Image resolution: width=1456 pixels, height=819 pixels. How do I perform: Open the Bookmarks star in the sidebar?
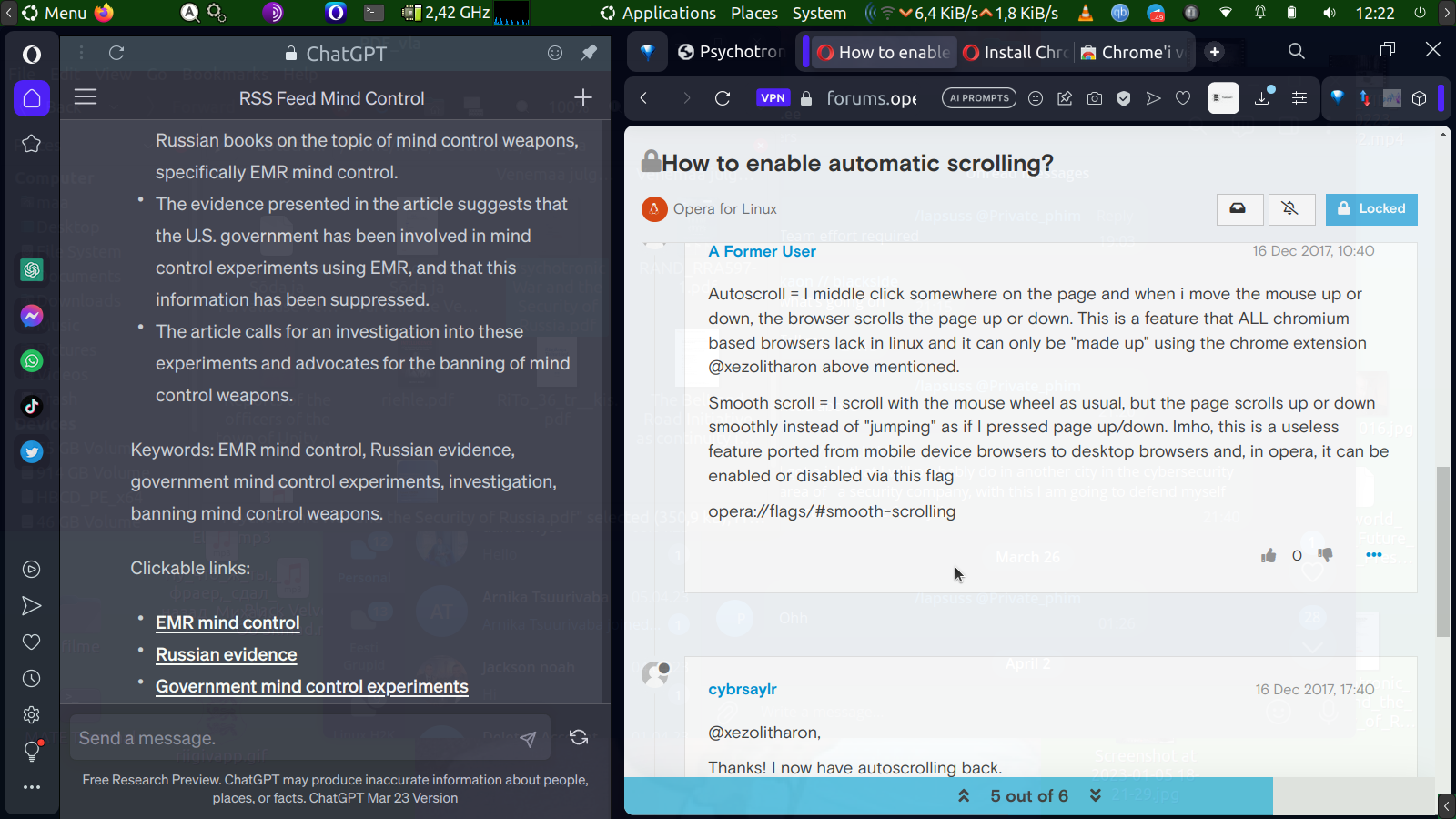point(32,143)
